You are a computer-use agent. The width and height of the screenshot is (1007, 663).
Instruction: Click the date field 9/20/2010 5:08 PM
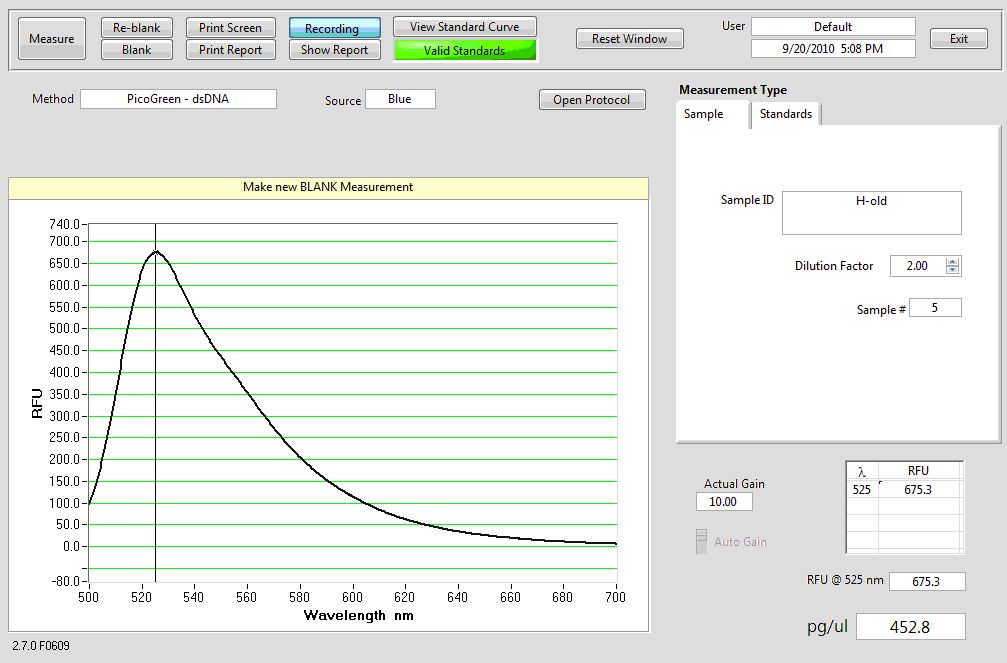point(833,48)
